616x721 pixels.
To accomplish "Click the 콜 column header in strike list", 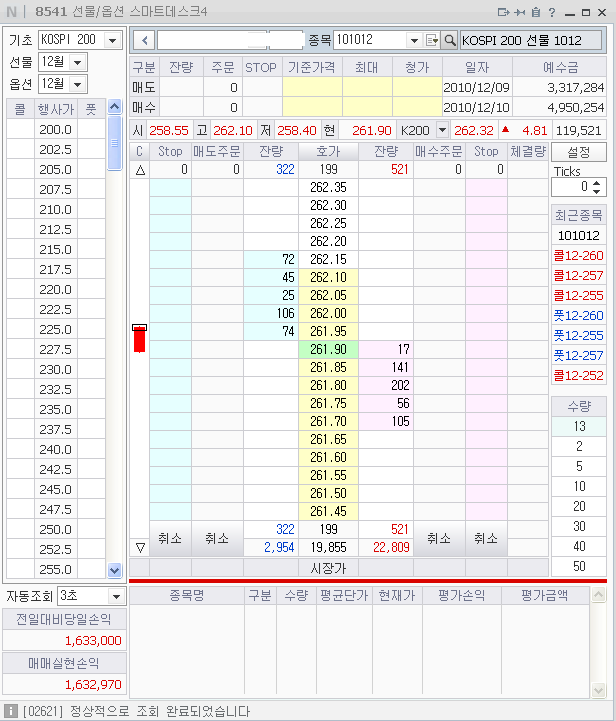I will [x=20, y=109].
